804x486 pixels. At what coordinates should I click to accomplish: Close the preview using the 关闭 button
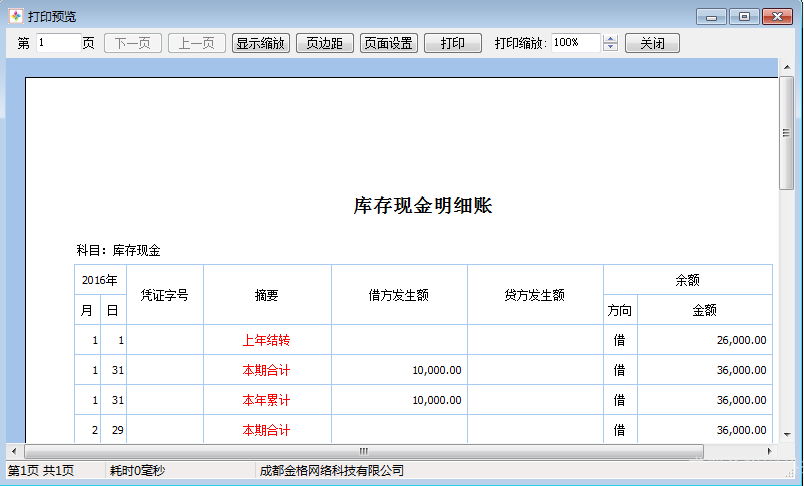pyautogui.click(x=652, y=43)
